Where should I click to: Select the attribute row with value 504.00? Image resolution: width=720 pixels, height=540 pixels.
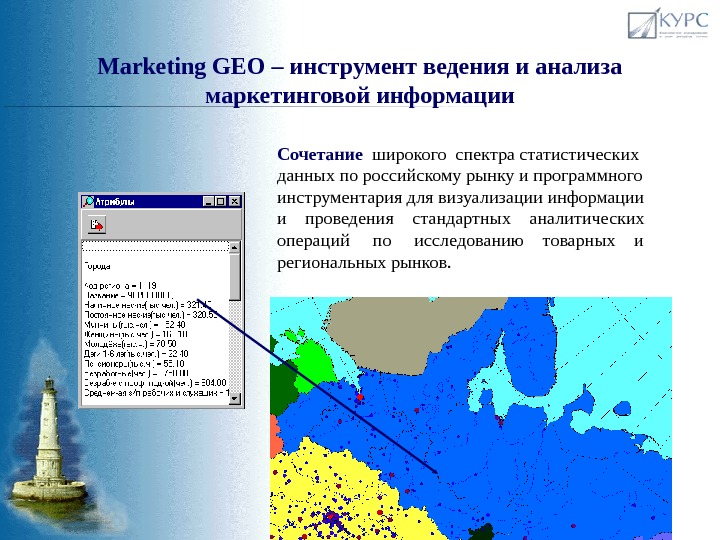(155, 383)
